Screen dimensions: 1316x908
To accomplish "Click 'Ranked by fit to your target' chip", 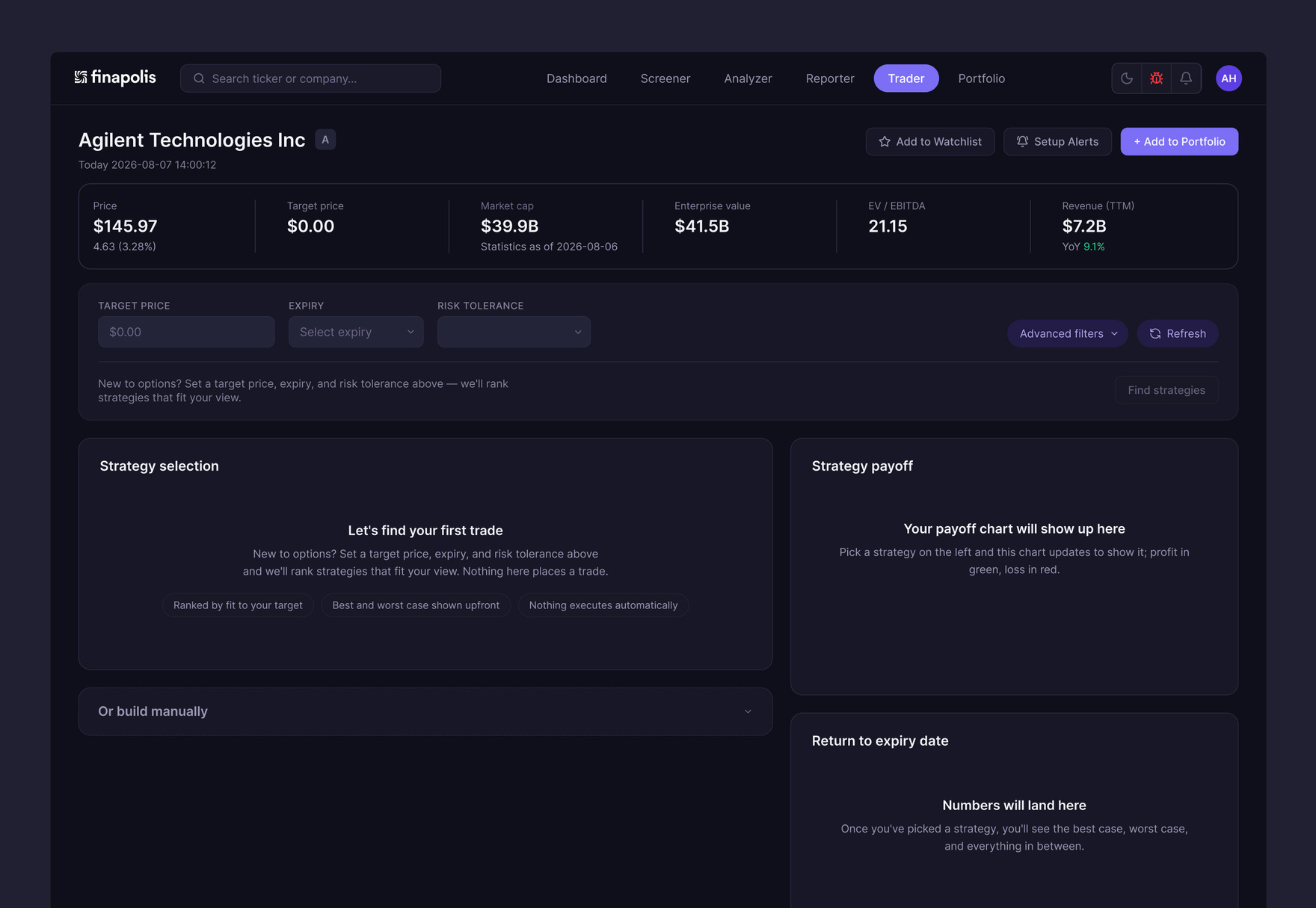I will point(238,605).
